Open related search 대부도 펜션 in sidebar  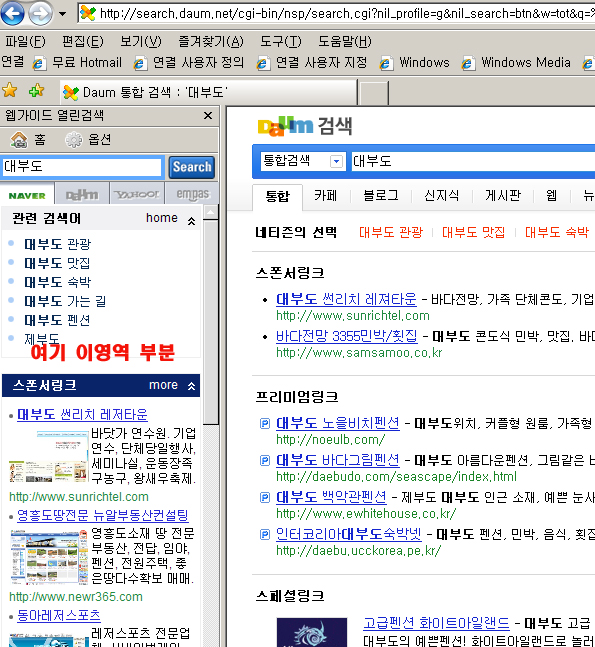(x=57, y=320)
